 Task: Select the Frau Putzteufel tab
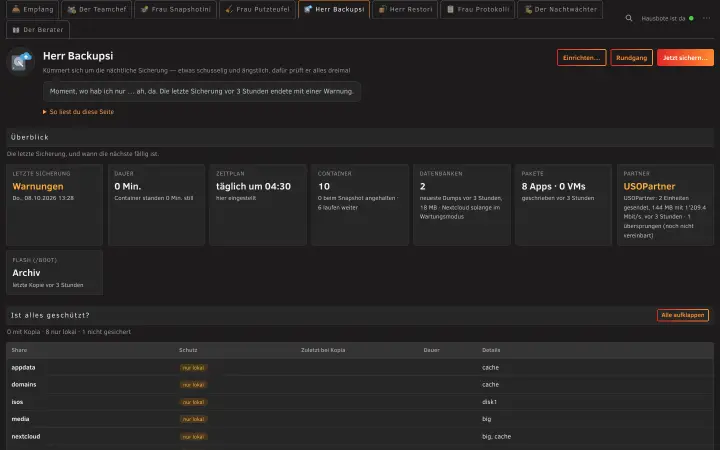pos(258,9)
